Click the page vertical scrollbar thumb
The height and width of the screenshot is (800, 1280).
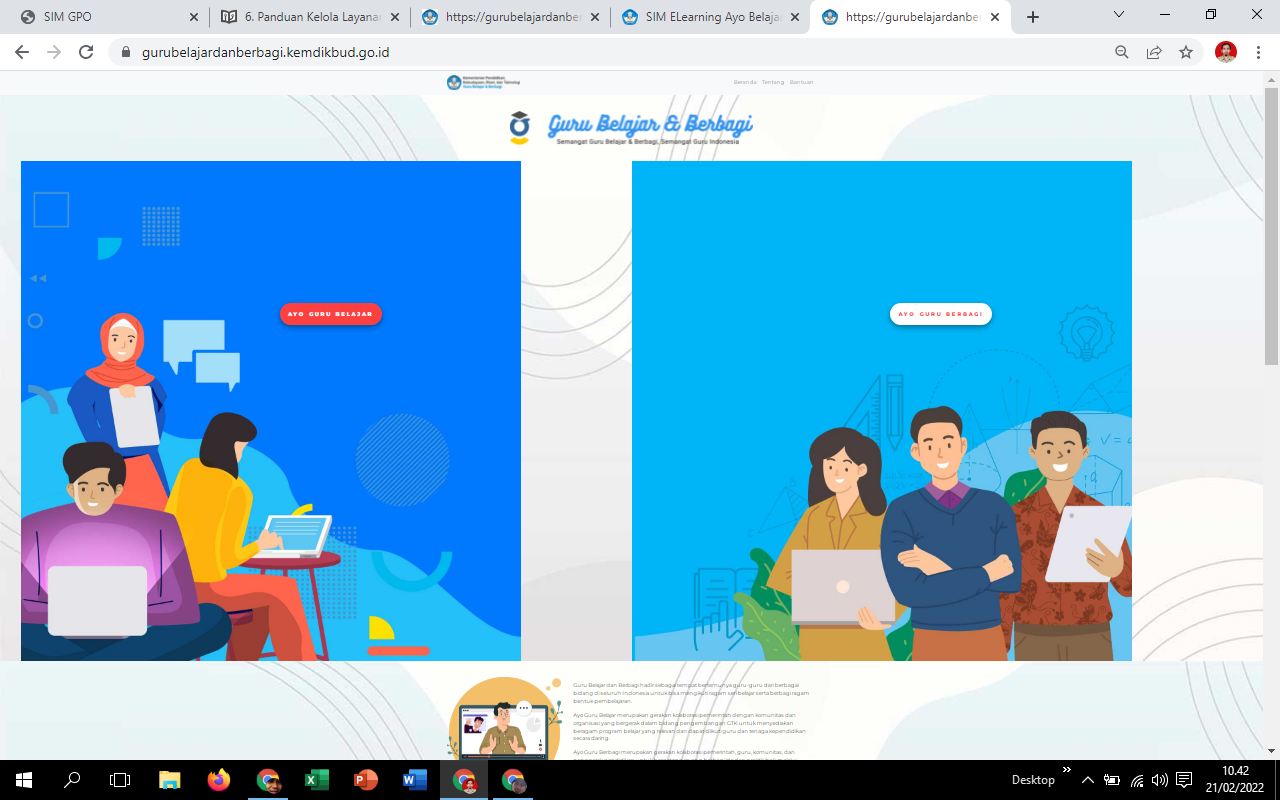[x=1272, y=225]
